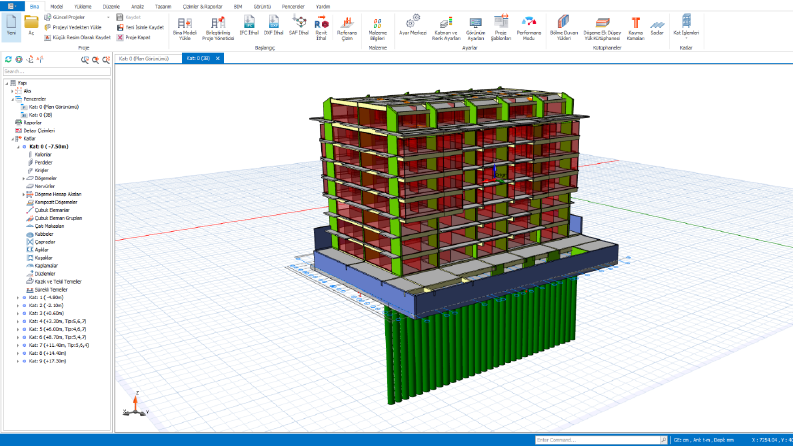This screenshot has height=446, width=793.
Task: Open the Kat İşlemleri dropdown
Action: 686,25
